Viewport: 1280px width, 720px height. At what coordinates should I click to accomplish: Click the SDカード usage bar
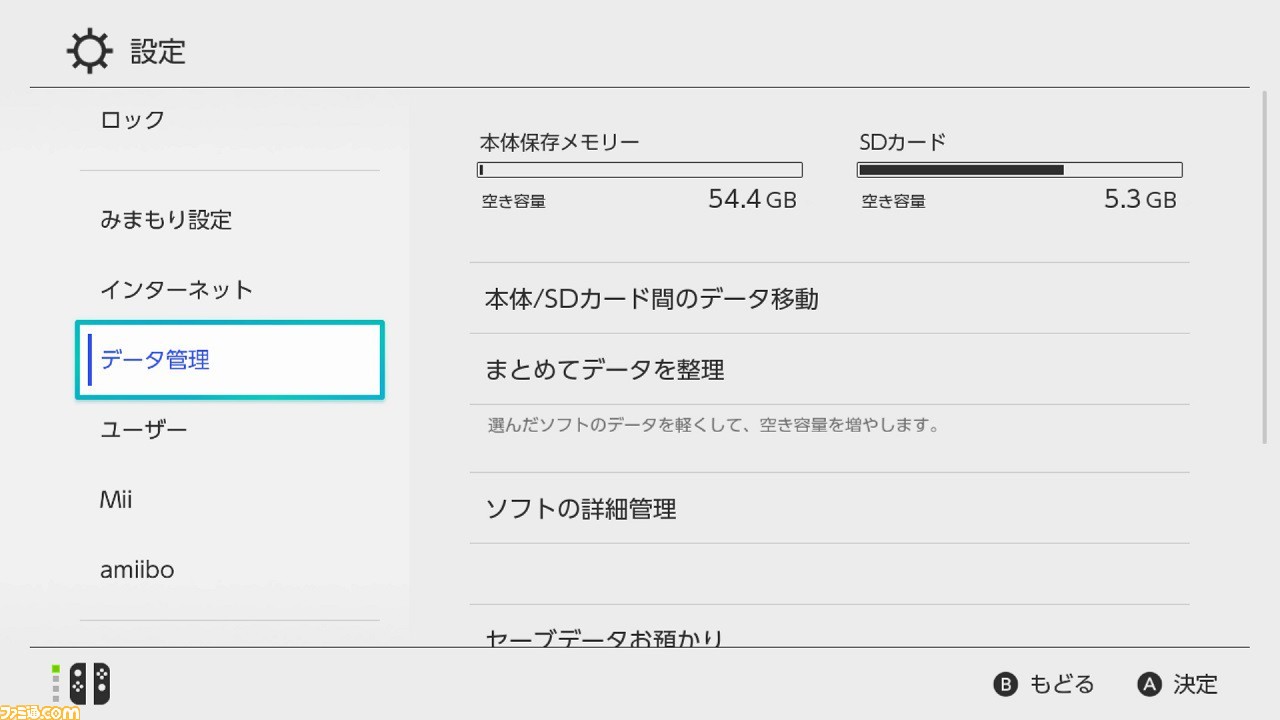tap(1020, 170)
